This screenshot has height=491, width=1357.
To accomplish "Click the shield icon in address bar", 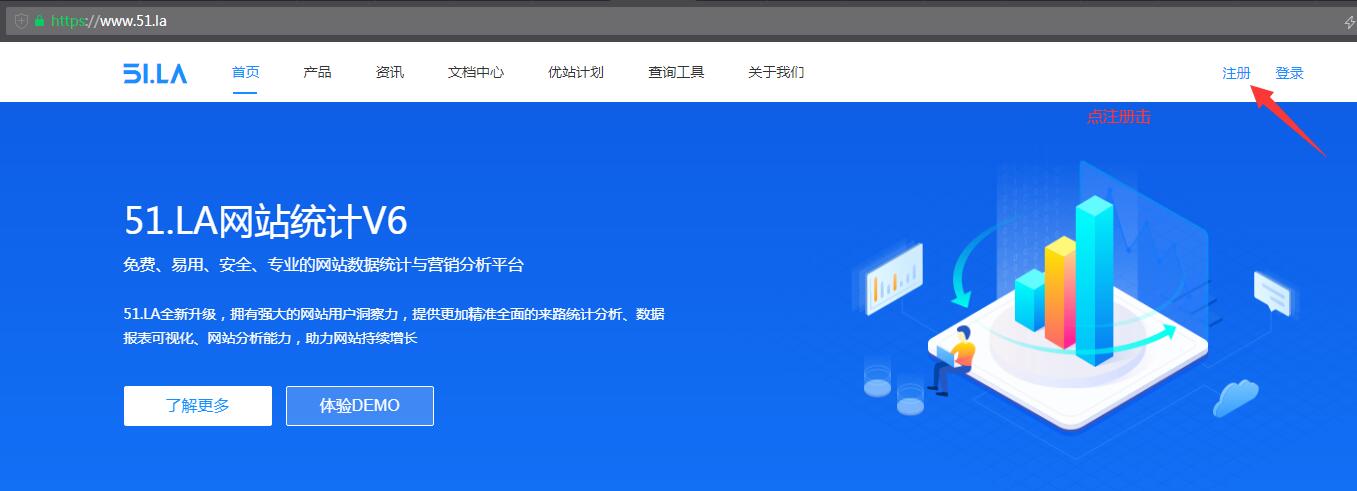I will click(21, 21).
